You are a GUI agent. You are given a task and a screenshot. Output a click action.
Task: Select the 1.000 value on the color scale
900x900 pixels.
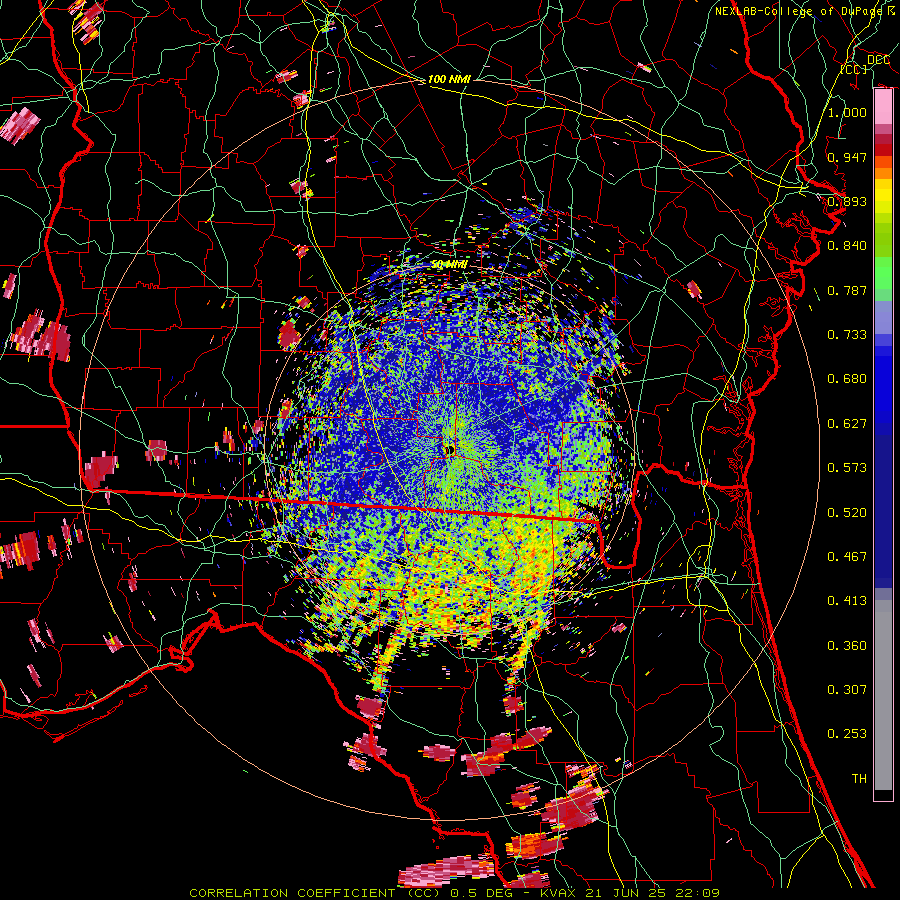click(x=847, y=112)
